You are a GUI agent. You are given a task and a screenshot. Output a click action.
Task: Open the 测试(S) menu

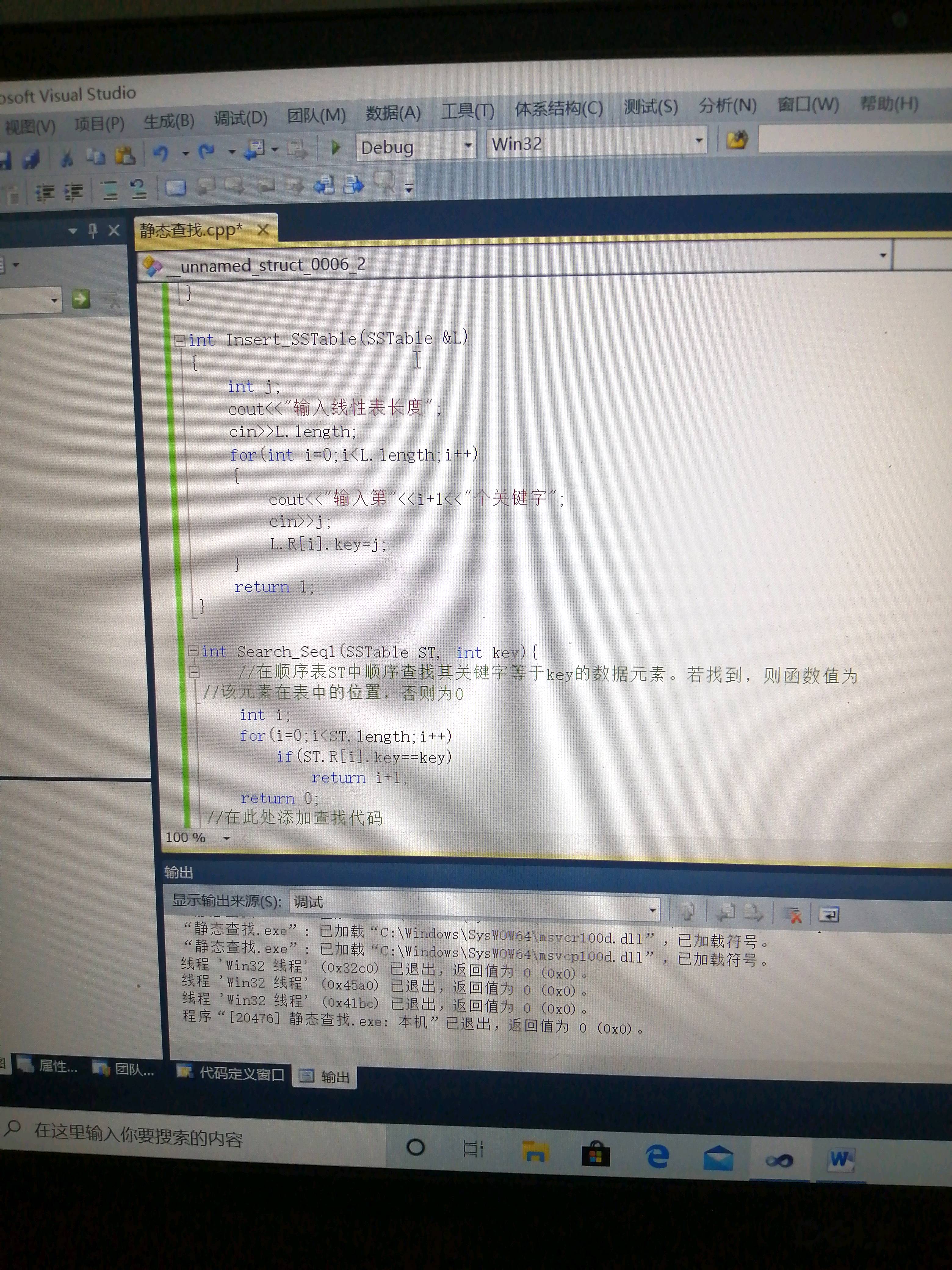click(x=651, y=107)
